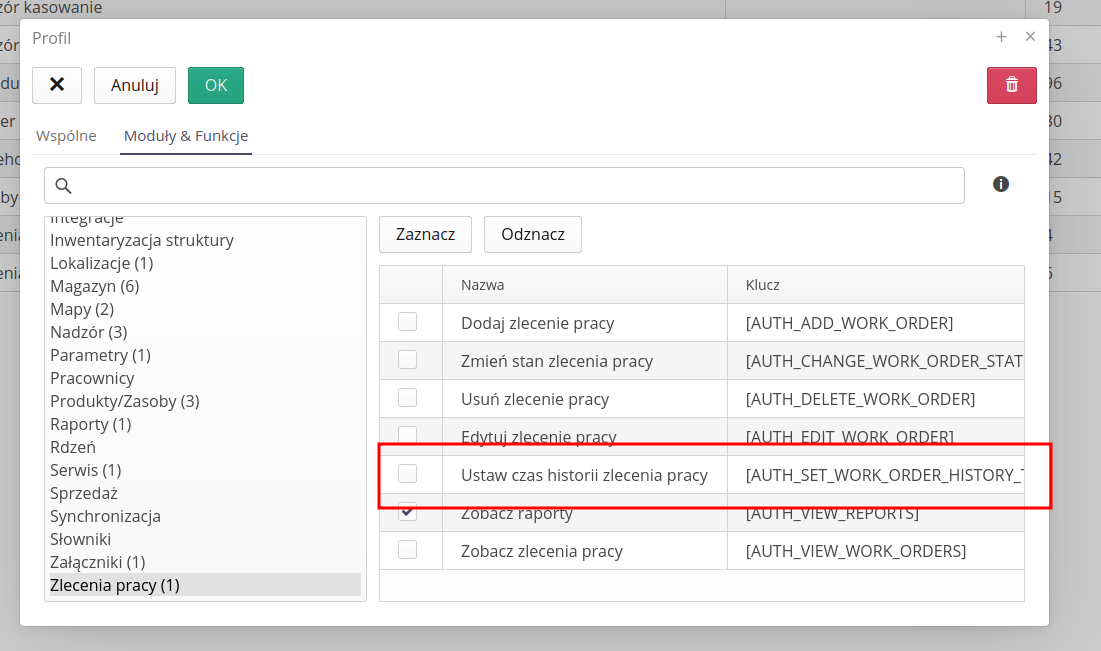Enable the Dodaj zlecenie pracy checkbox
Viewport: 1101px width, 651px height.
tap(408, 322)
